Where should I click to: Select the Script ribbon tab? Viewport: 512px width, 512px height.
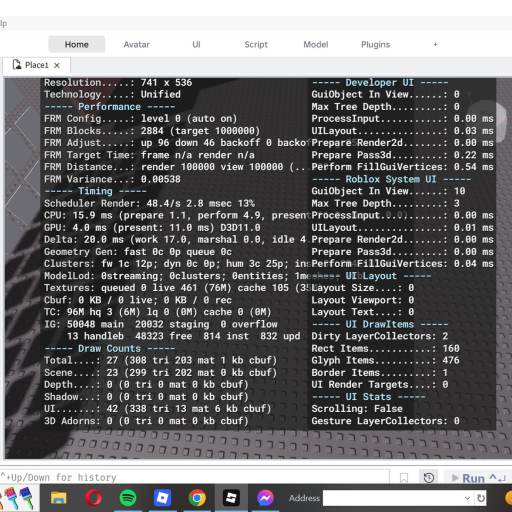256,44
